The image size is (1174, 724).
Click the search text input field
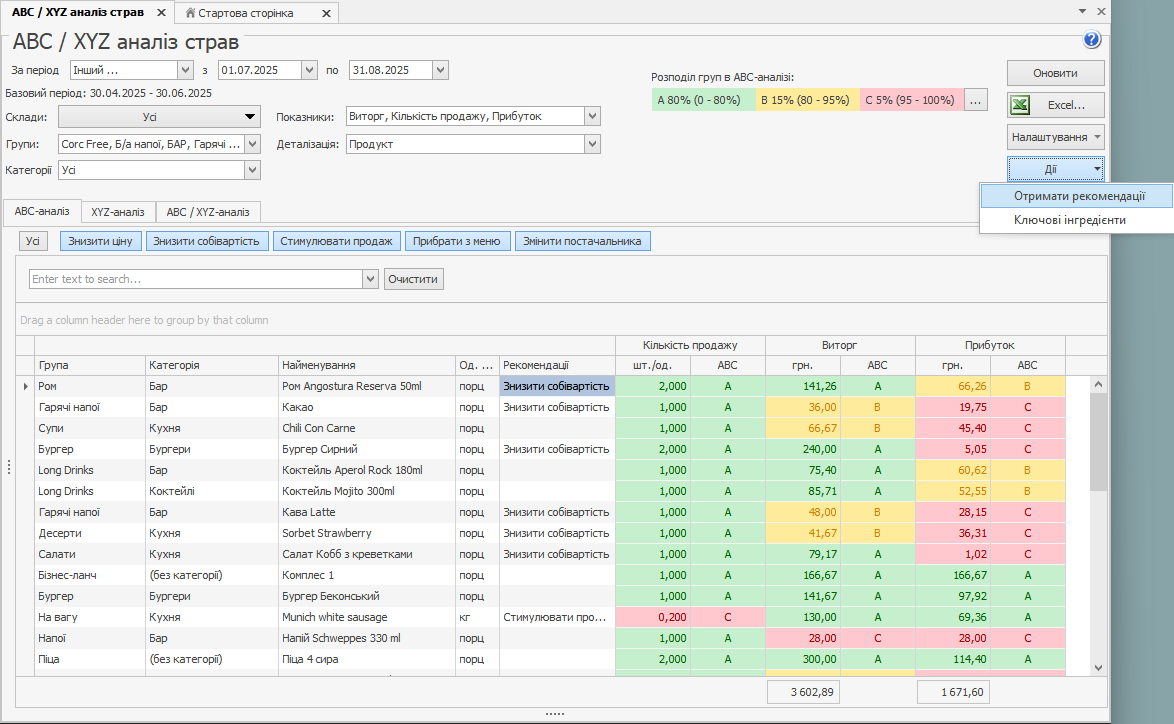[195, 279]
